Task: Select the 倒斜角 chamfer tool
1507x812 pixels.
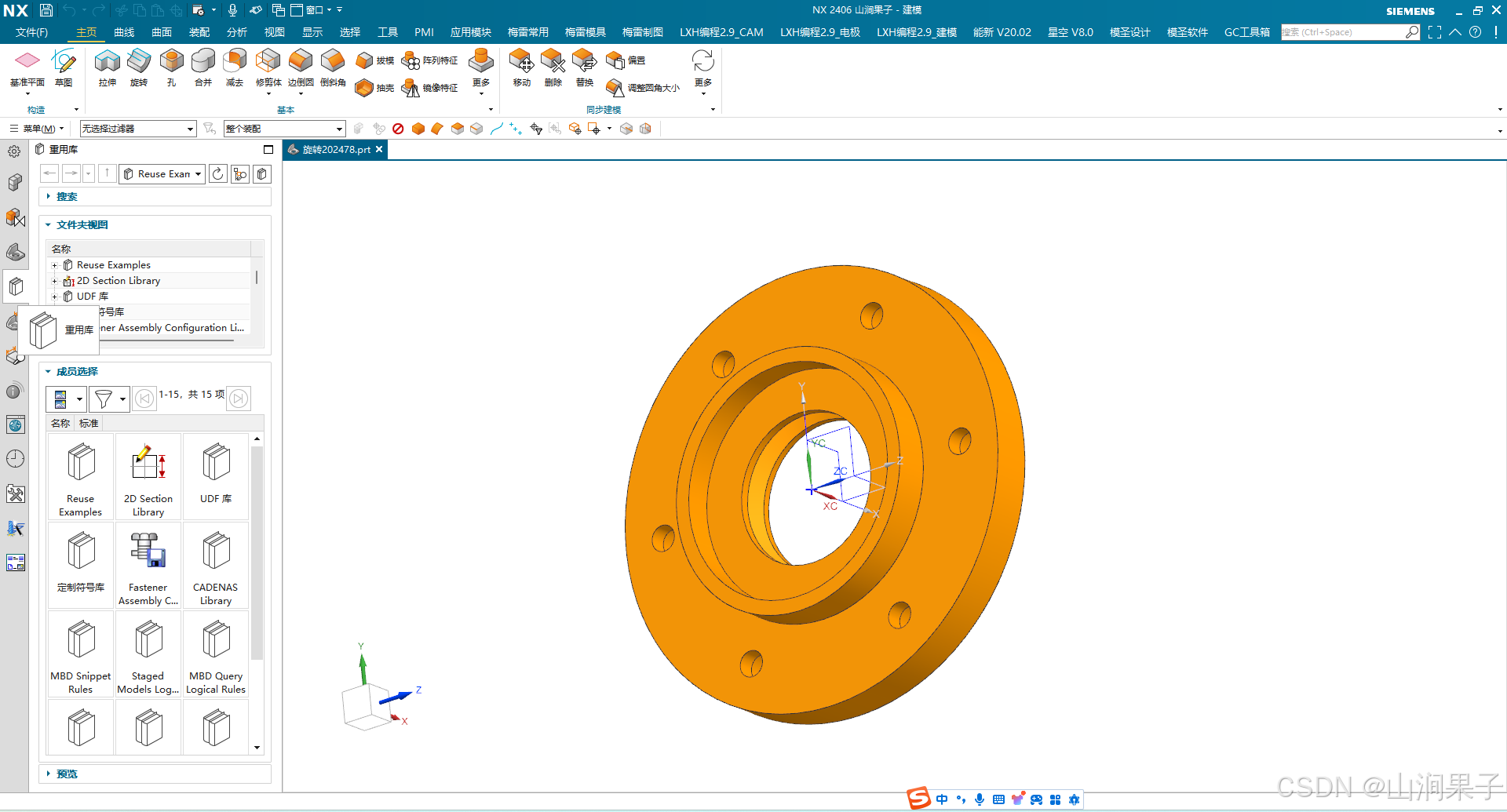Action: tap(333, 67)
